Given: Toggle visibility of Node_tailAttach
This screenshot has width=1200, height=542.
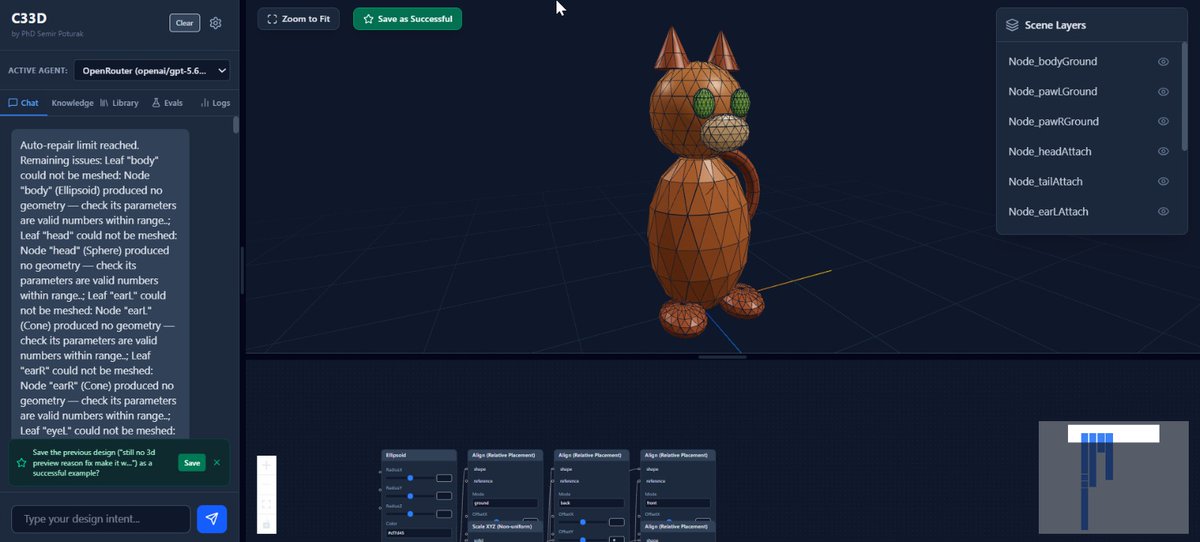Looking at the screenshot, I should (1163, 181).
